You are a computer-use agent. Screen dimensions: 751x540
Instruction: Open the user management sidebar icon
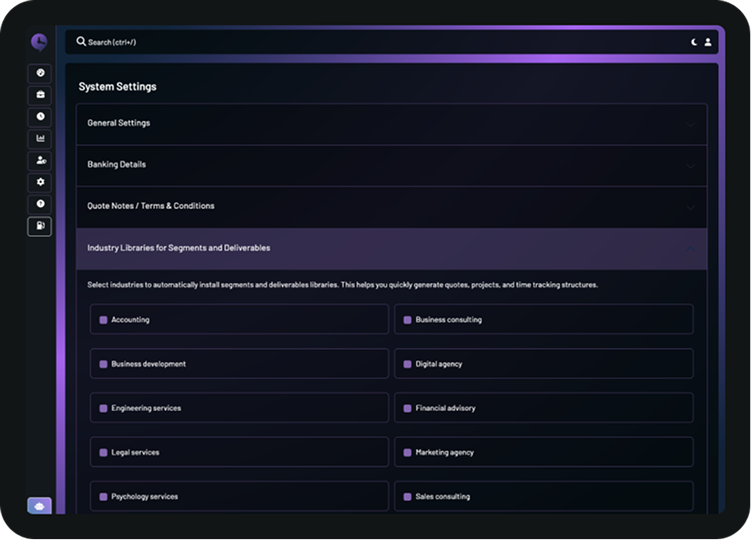[40, 160]
